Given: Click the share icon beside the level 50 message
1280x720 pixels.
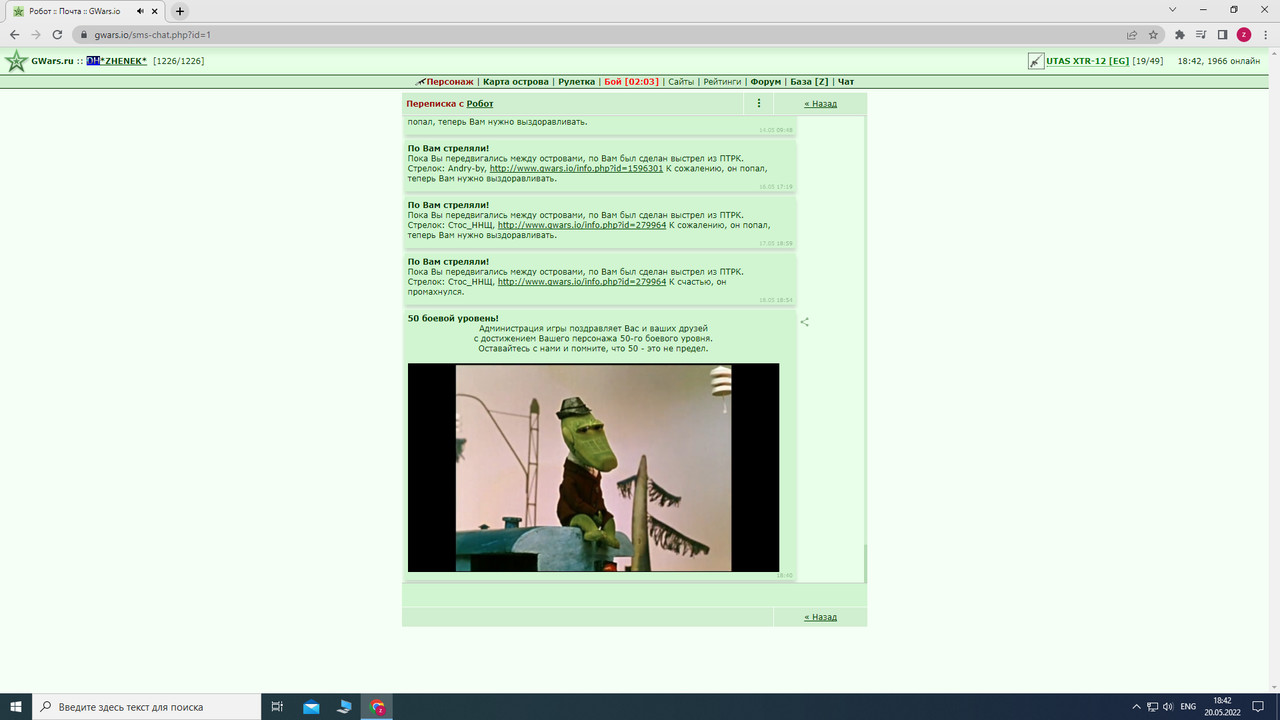Looking at the screenshot, I should [x=805, y=322].
